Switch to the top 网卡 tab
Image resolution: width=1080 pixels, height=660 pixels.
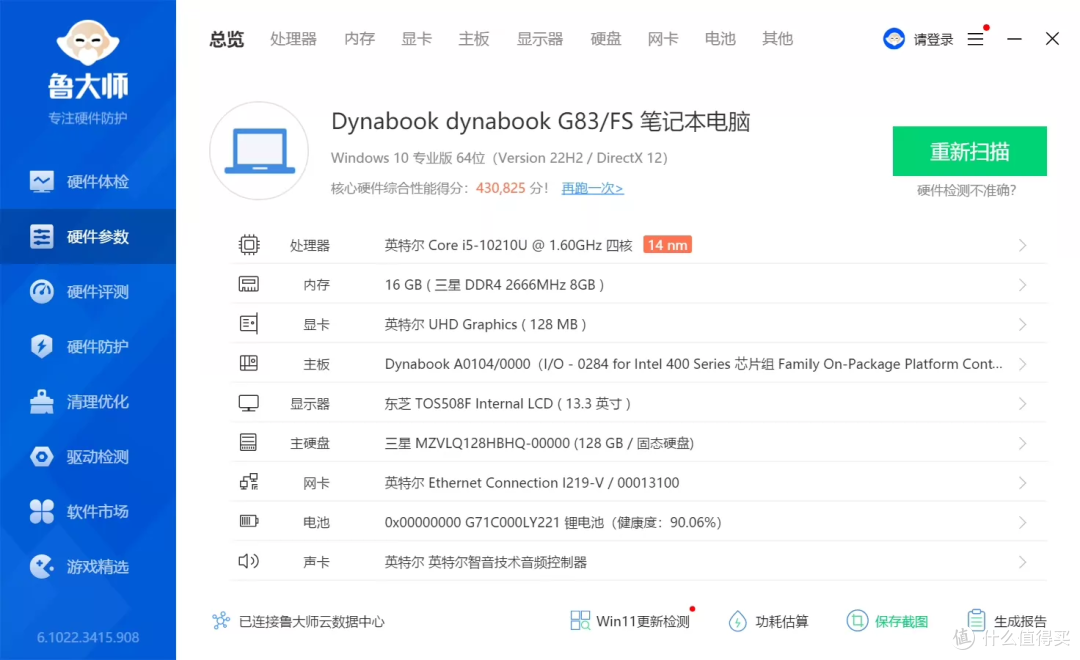(663, 39)
